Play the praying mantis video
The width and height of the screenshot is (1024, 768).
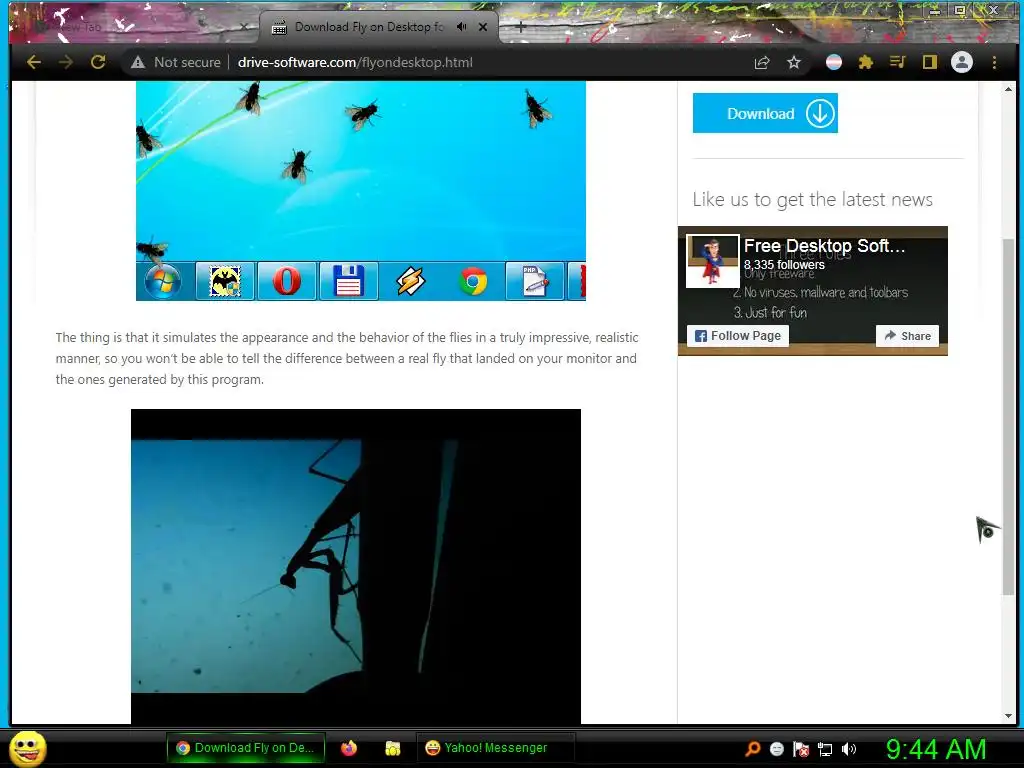pyautogui.click(x=356, y=566)
